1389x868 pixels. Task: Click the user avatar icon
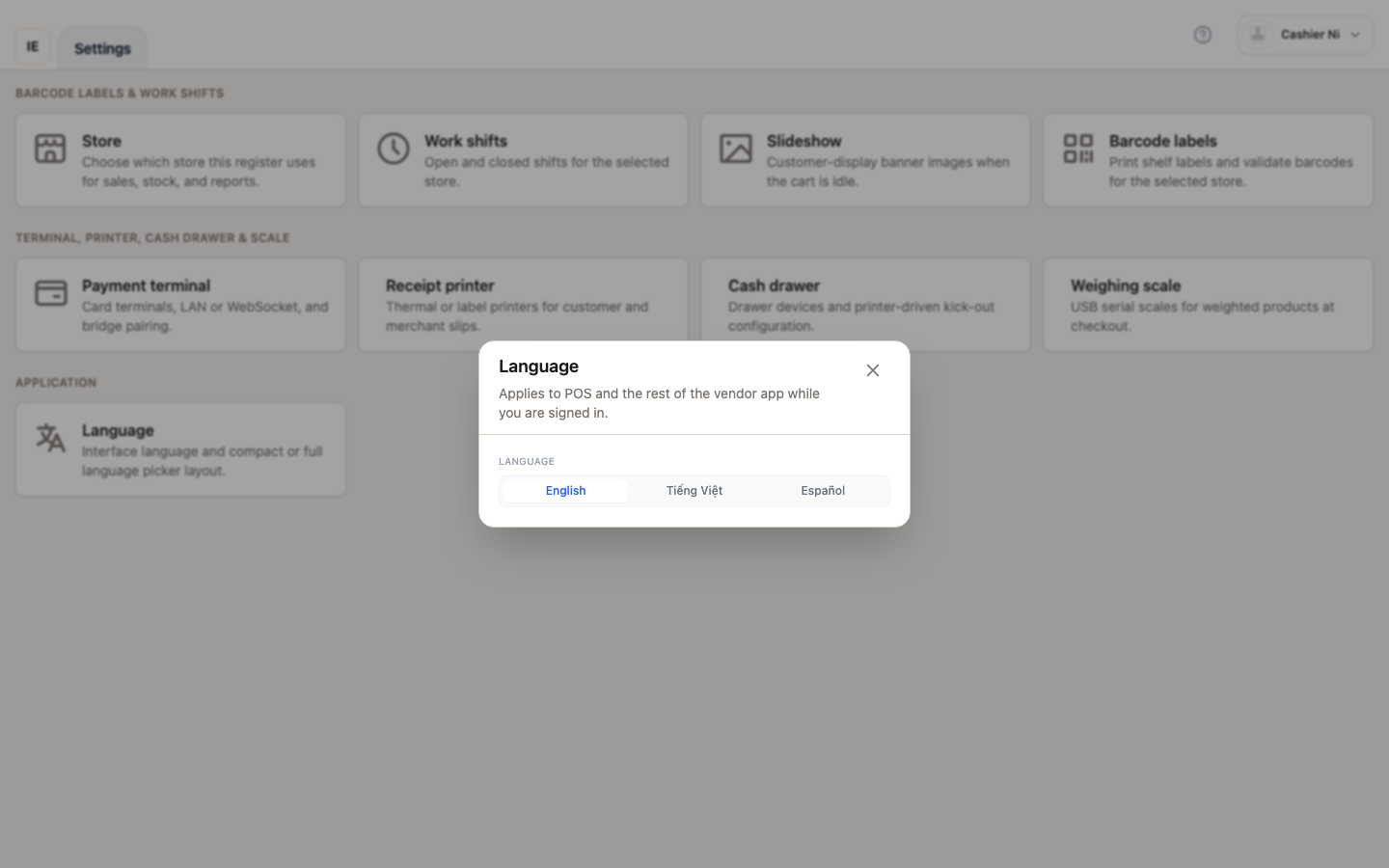point(1258,35)
